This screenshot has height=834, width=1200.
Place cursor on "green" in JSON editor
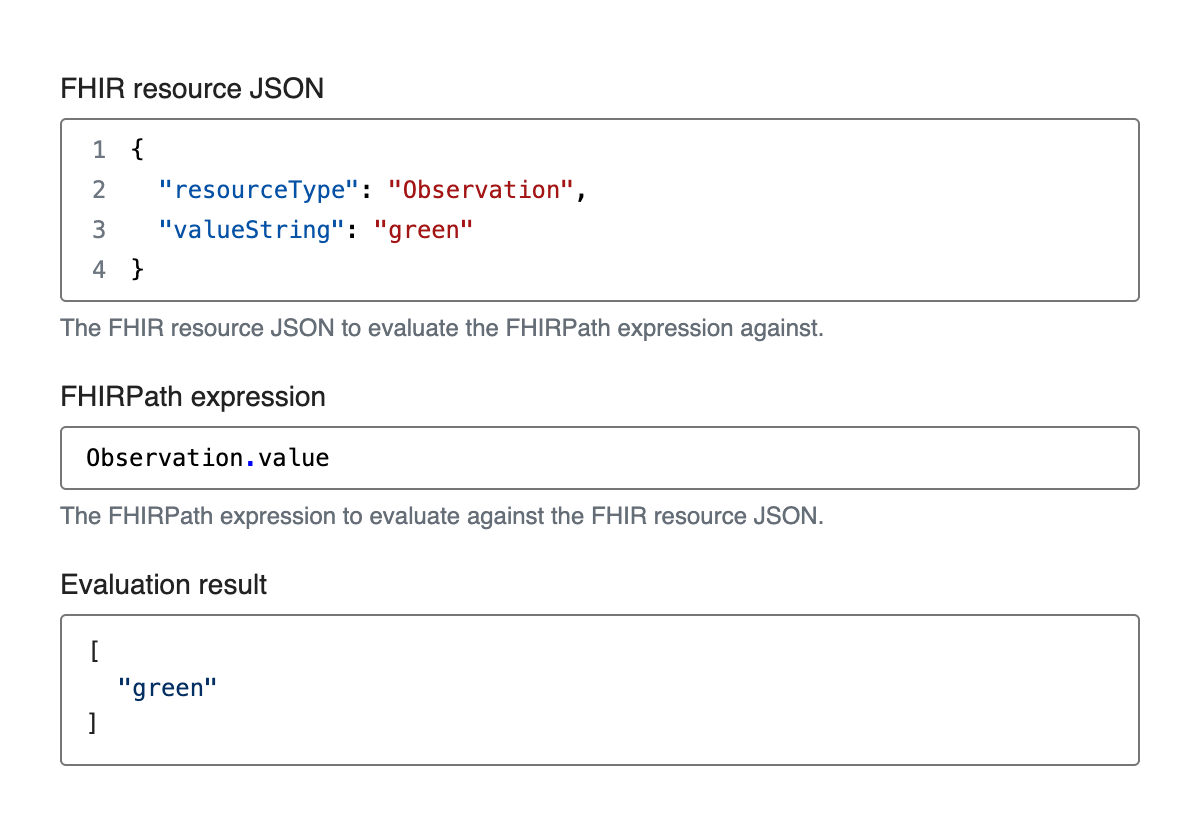click(422, 230)
